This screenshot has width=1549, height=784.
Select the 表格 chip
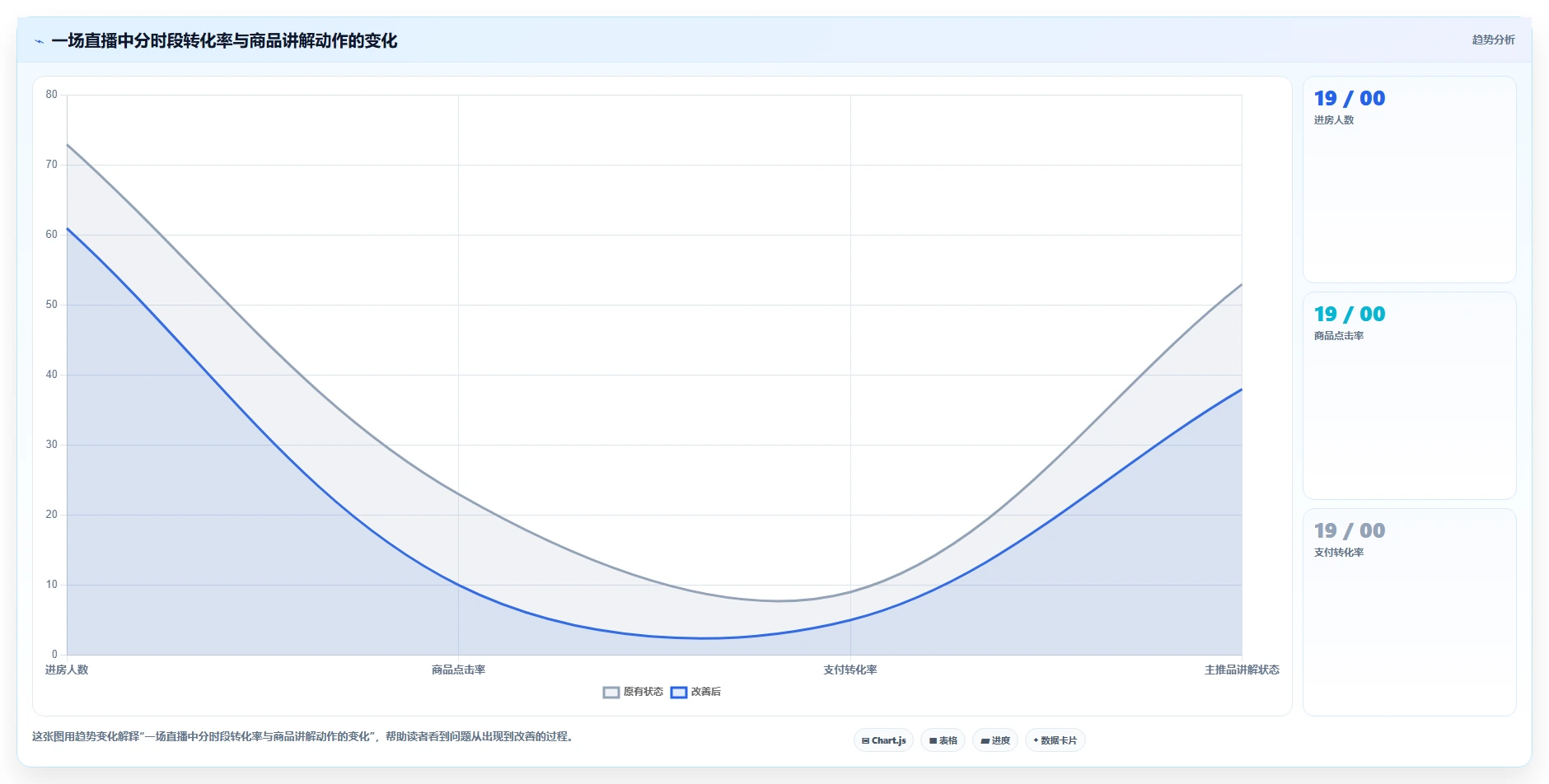tap(943, 740)
